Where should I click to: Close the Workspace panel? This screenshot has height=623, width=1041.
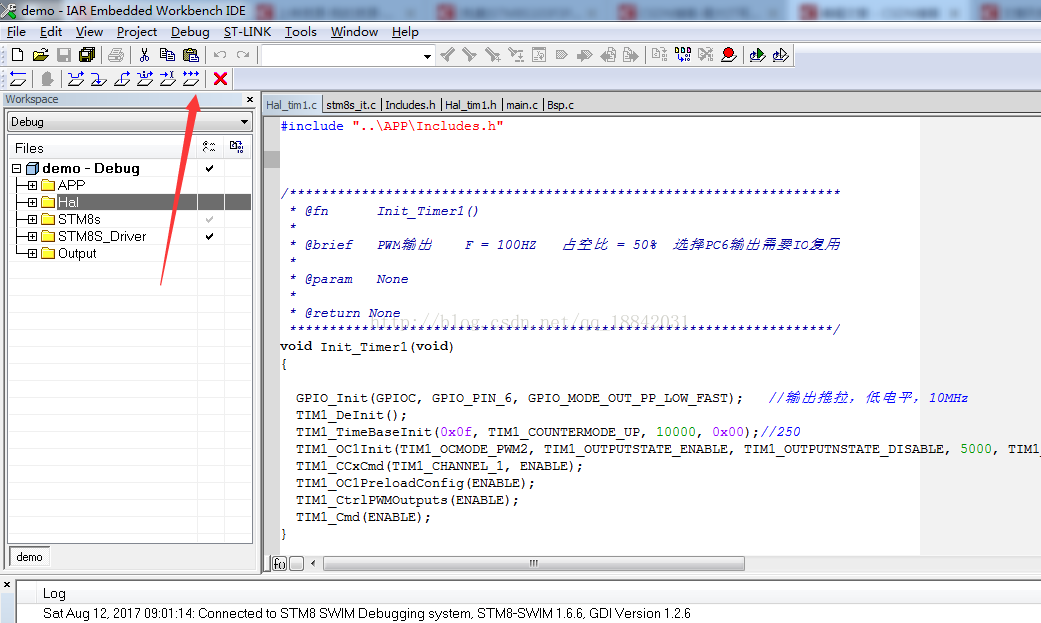(x=250, y=100)
